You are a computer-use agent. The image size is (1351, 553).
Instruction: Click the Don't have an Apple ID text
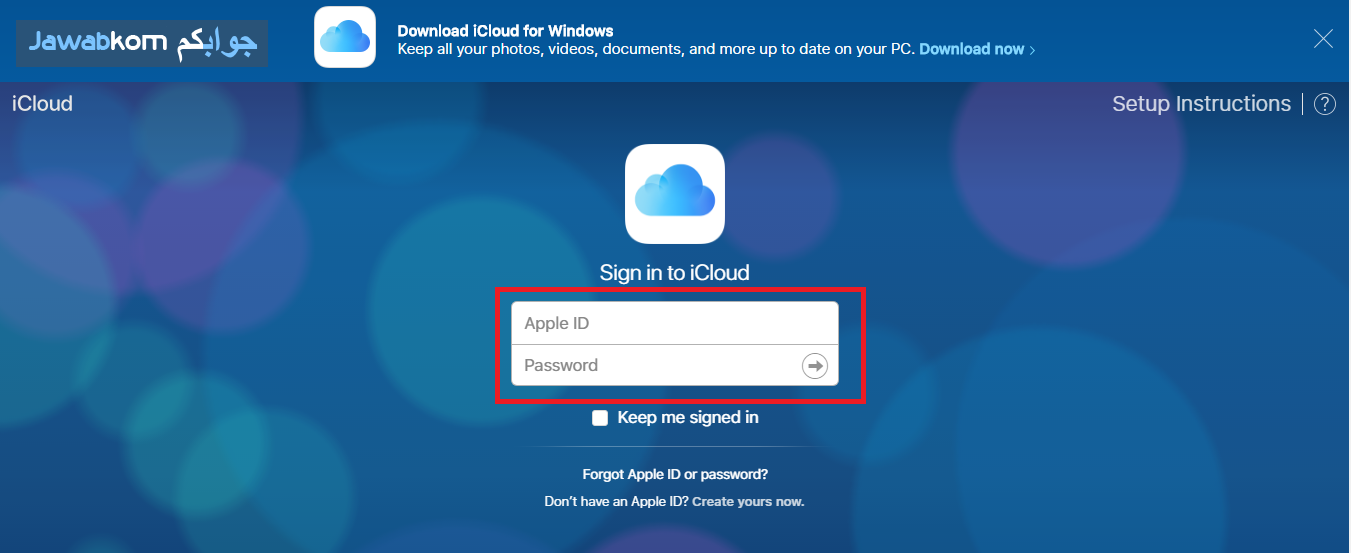[616, 501]
